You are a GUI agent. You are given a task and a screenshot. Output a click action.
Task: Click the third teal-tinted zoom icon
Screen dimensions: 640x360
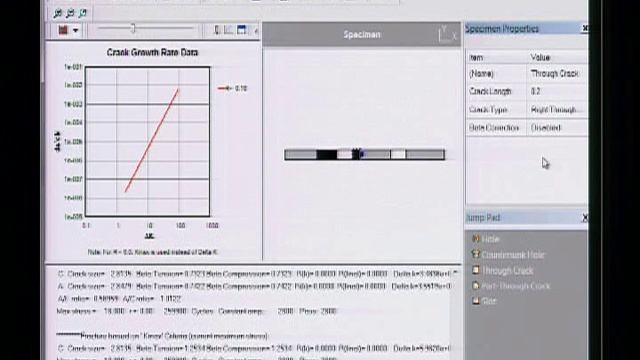(83, 13)
